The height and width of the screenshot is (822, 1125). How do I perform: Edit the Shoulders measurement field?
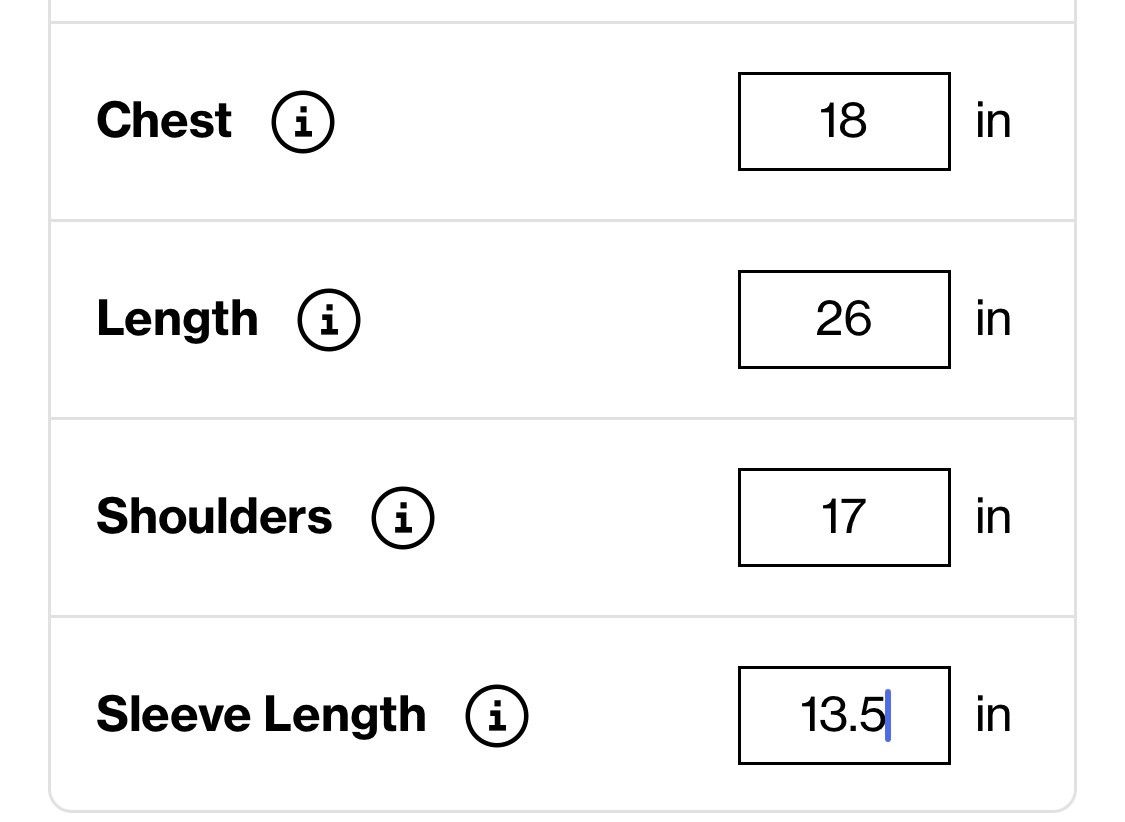844,518
